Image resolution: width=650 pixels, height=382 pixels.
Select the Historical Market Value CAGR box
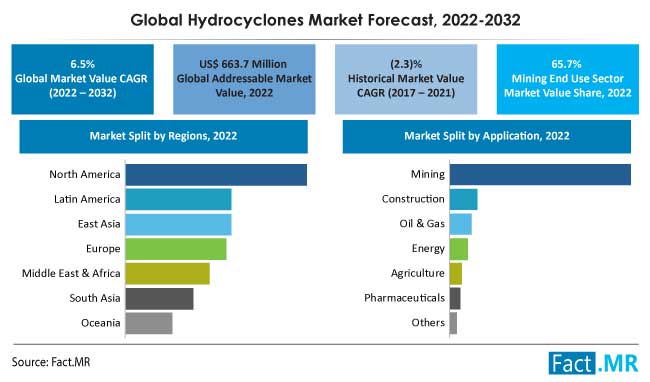[406, 79]
